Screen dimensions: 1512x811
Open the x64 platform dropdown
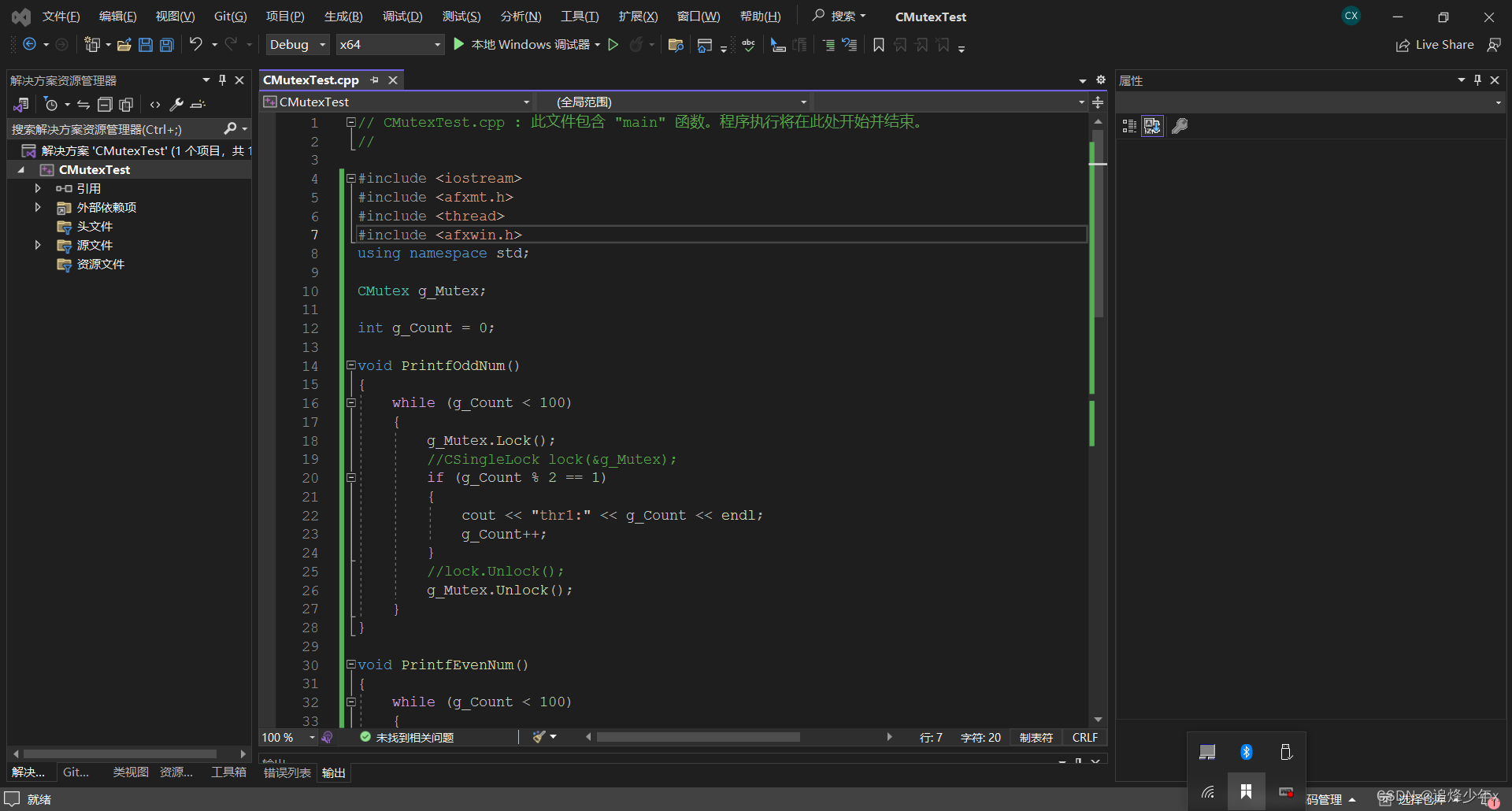coord(391,45)
